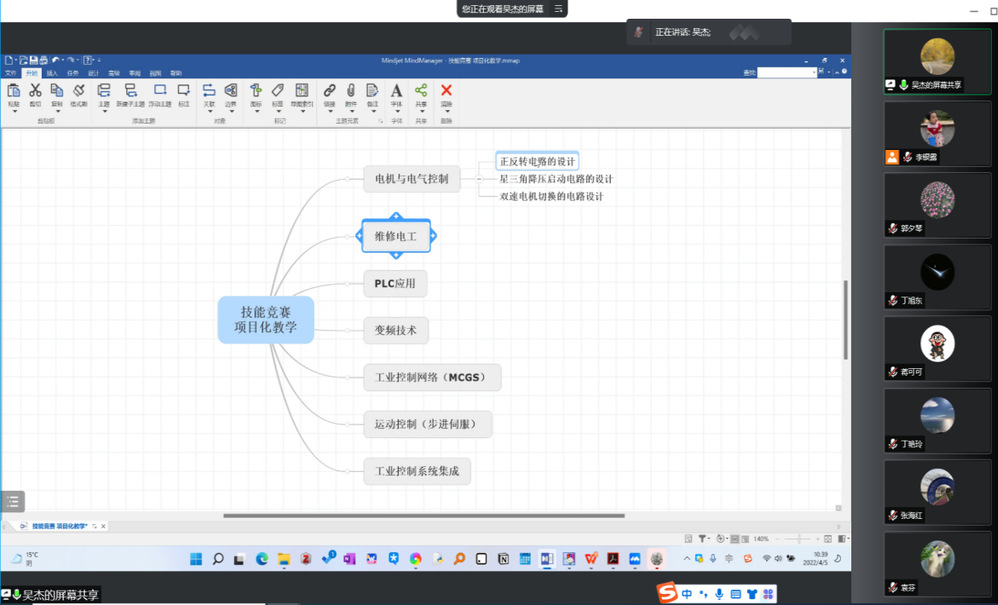
Task: Click the search (查找) input field
Action: pos(786,72)
